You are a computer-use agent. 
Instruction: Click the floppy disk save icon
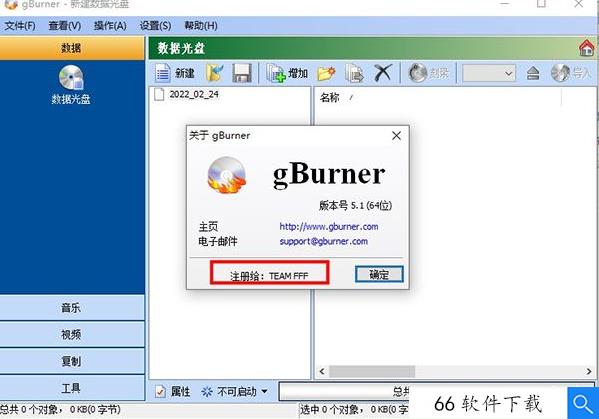pos(242,73)
